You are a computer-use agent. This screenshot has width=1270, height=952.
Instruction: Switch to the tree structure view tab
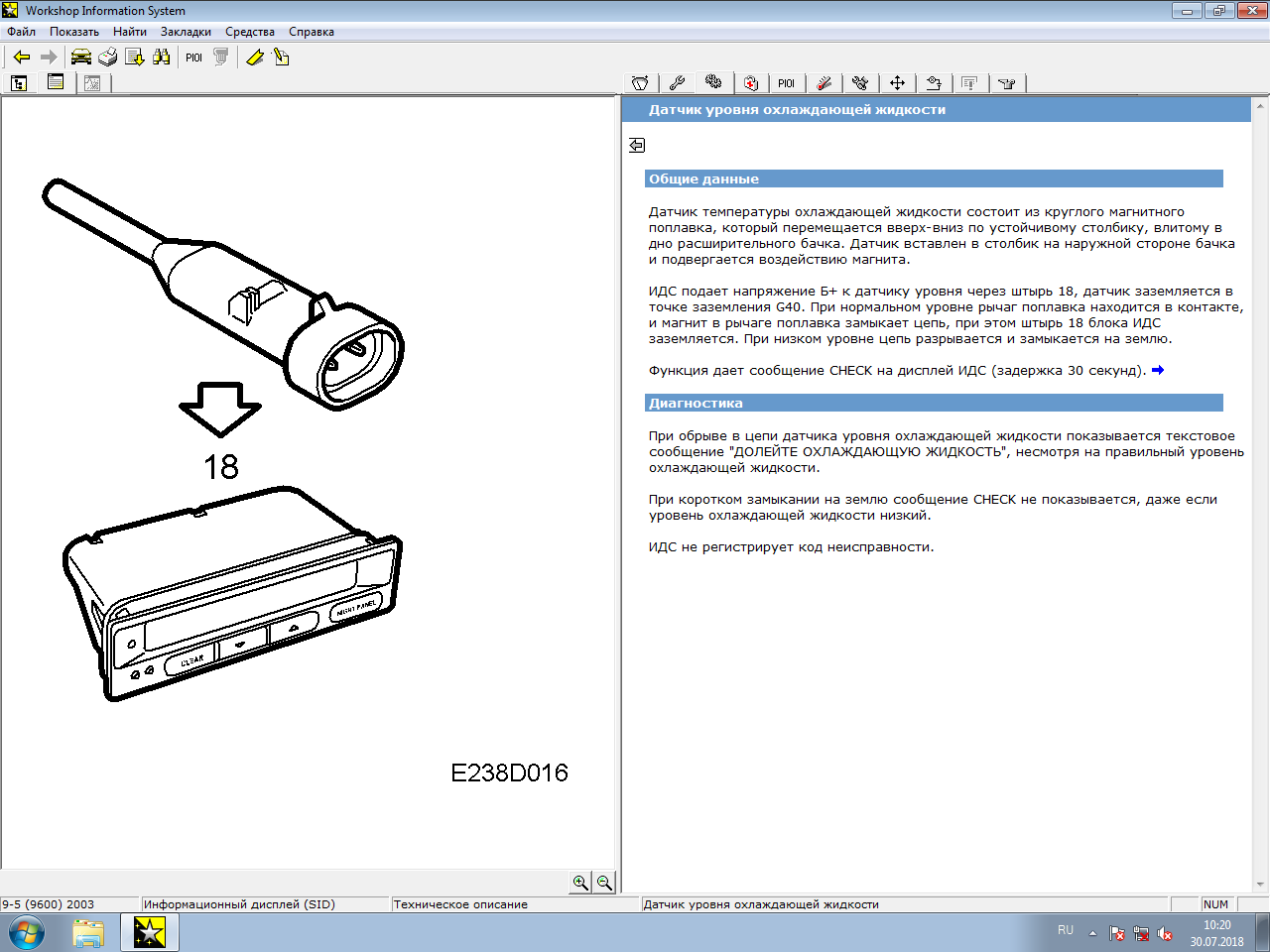click(x=19, y=83)
